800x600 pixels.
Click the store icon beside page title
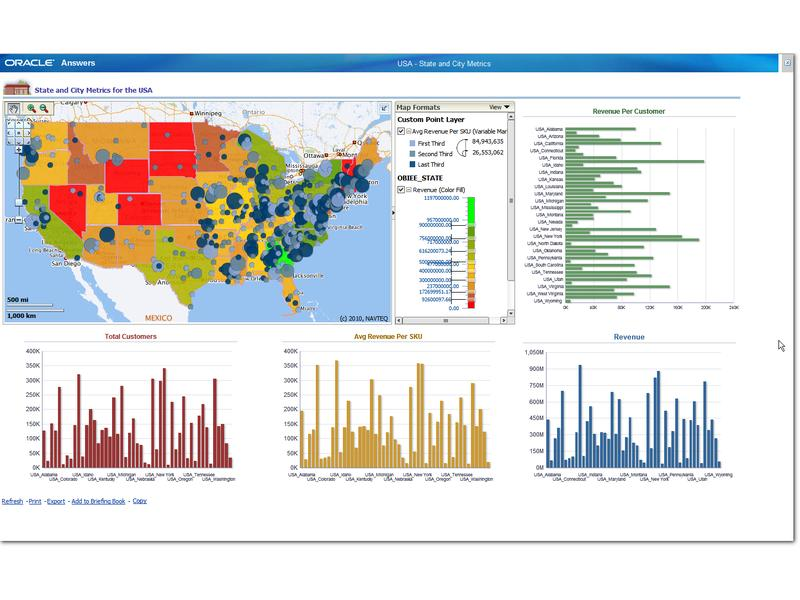click(17, 88)
